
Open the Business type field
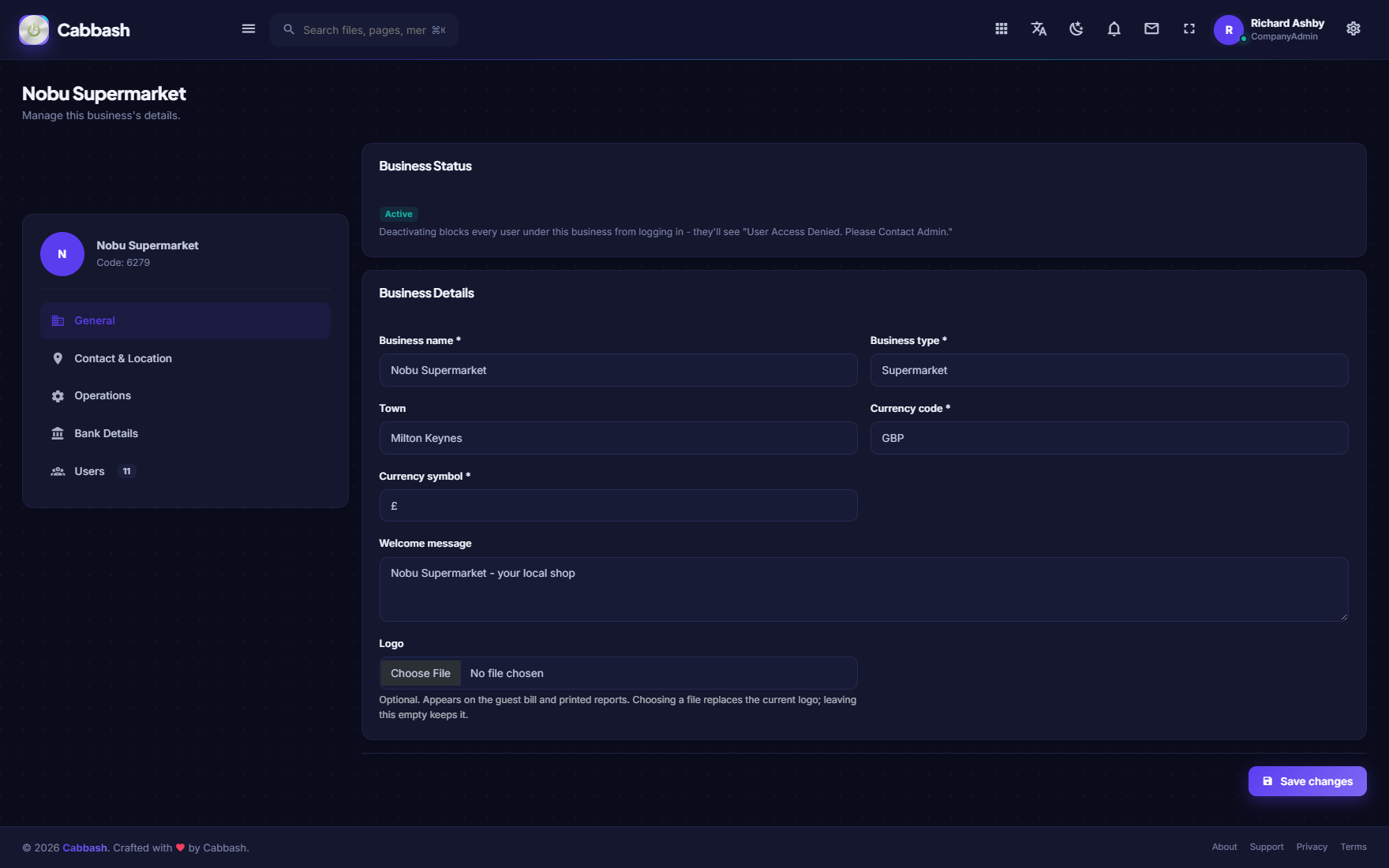(x=1109, y=370)
